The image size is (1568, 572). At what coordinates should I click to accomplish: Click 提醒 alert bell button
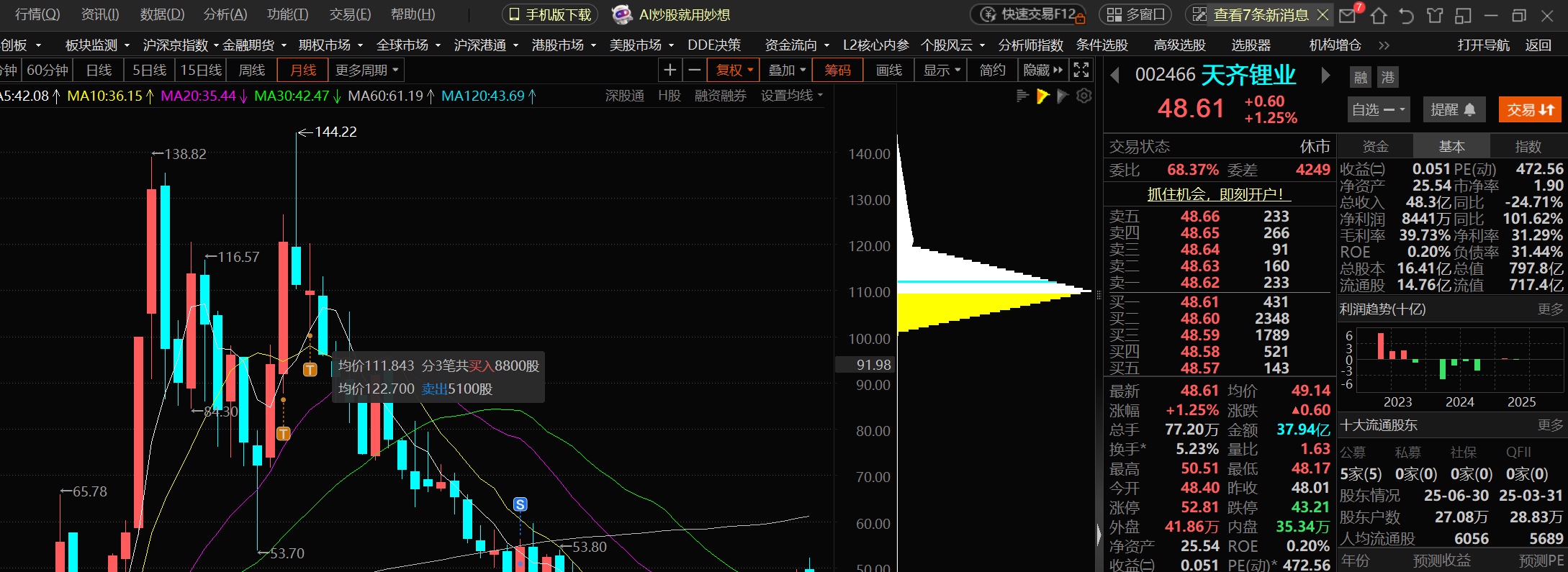1453,109
